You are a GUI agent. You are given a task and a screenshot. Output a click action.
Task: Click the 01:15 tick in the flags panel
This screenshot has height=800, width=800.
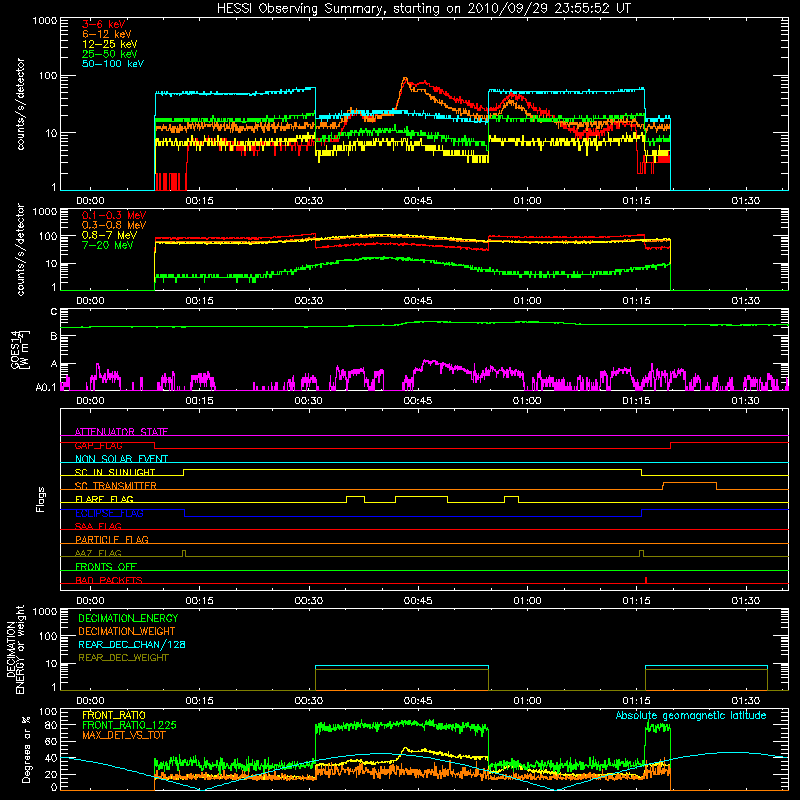[x=636, y=601]
